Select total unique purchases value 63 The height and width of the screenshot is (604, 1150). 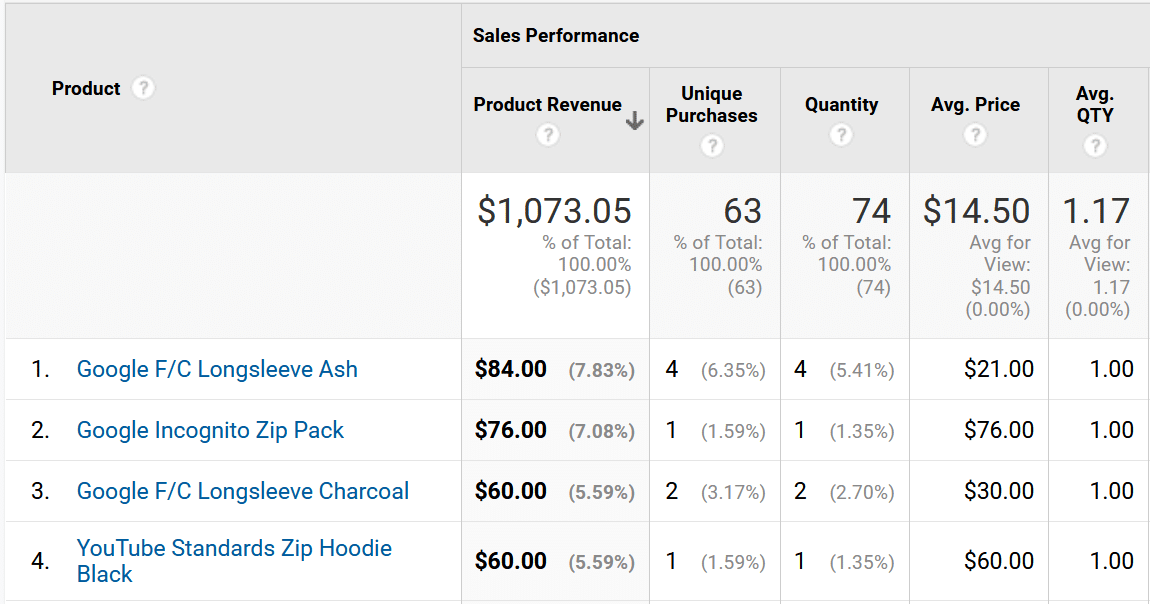coord(743,211)
